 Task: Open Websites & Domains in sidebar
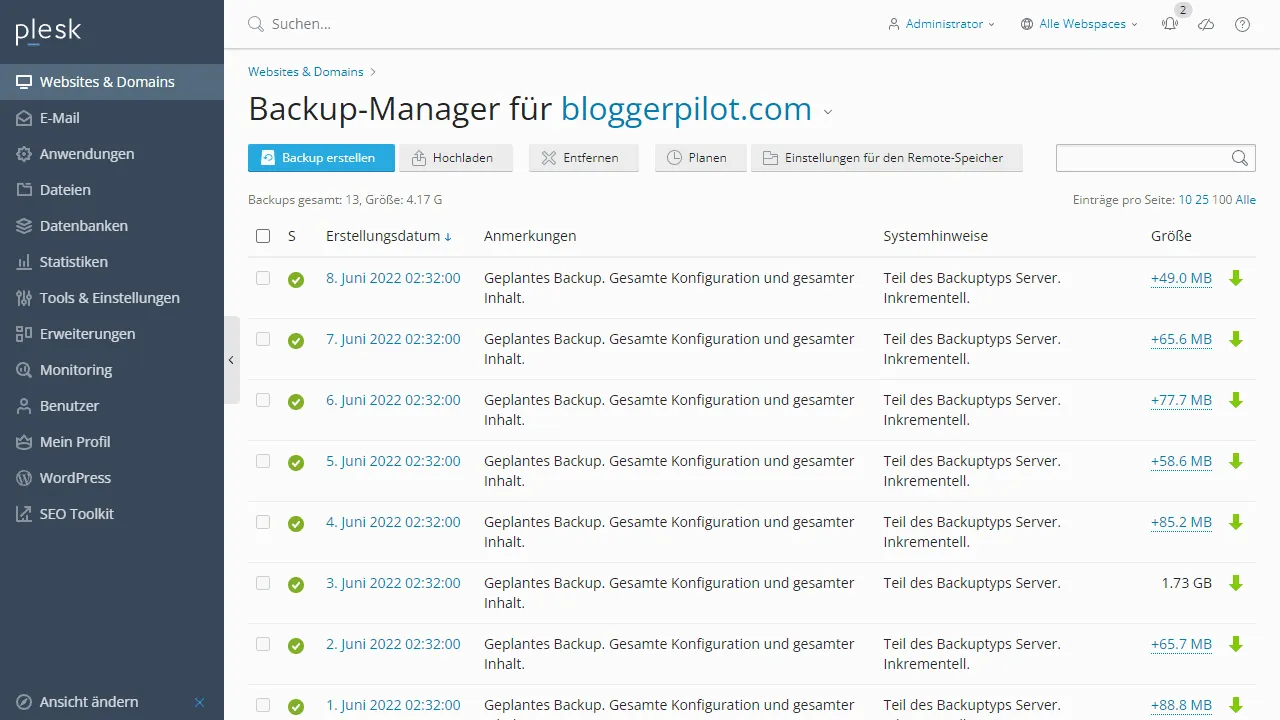click(x=112, y=82)
